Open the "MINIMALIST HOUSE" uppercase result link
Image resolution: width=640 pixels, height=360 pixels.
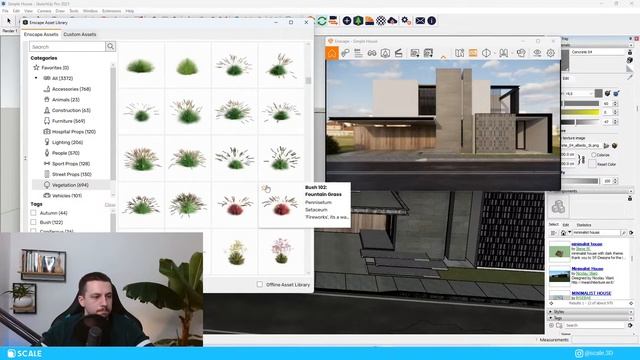(591, 293)
